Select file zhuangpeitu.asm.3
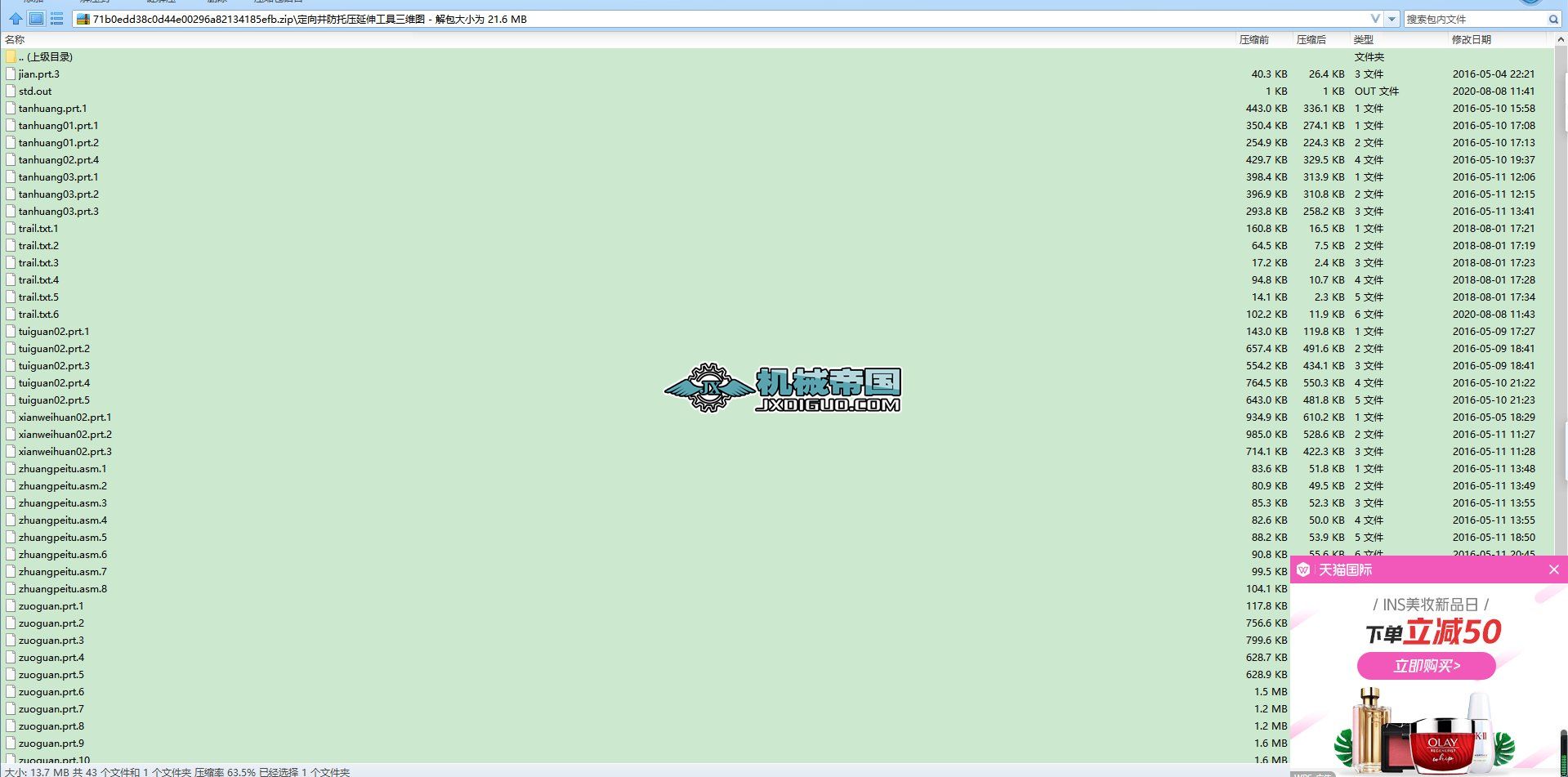The width and height of the screenshot is (1568, 777). click(62, 502)
